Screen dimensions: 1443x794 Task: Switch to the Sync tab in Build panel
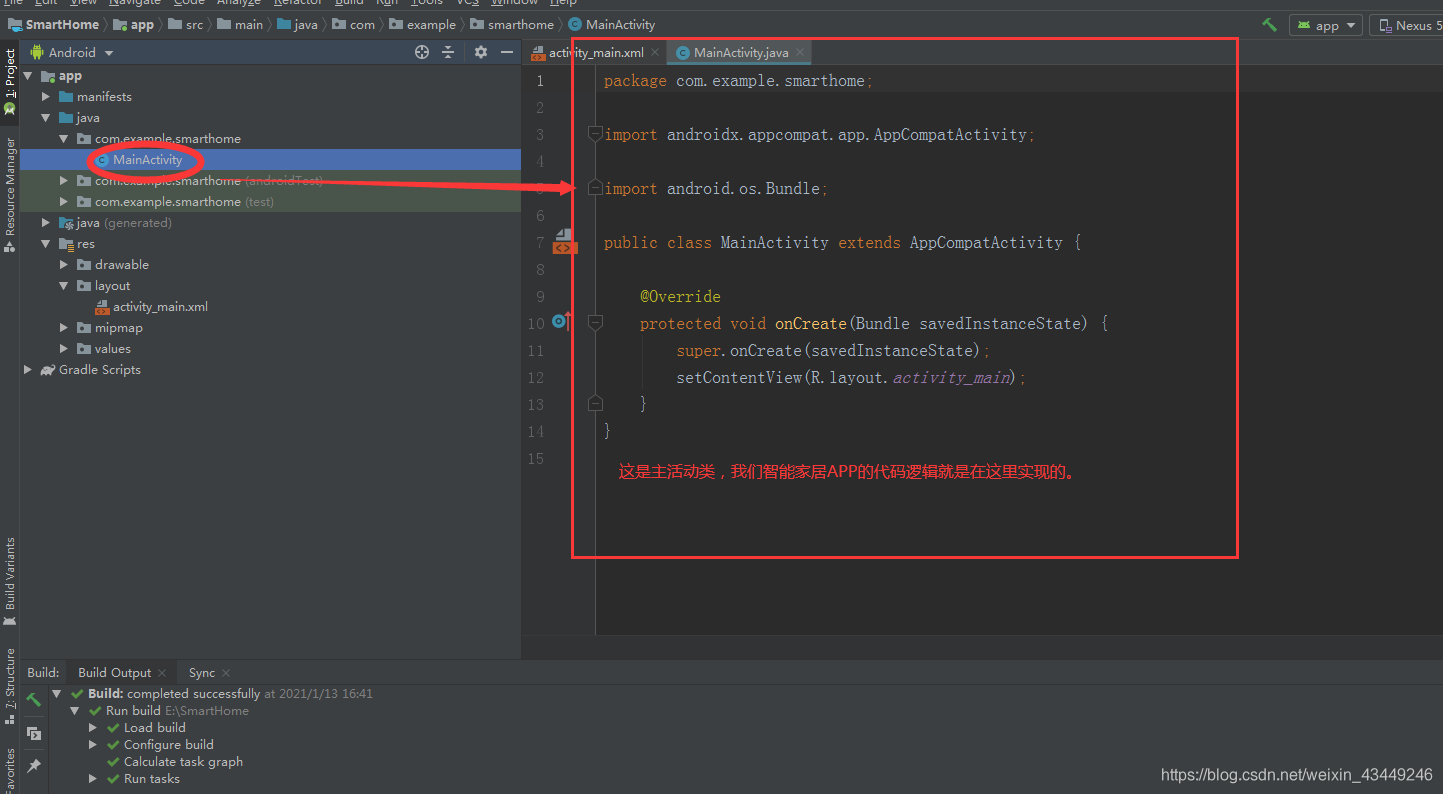(201, 673)
